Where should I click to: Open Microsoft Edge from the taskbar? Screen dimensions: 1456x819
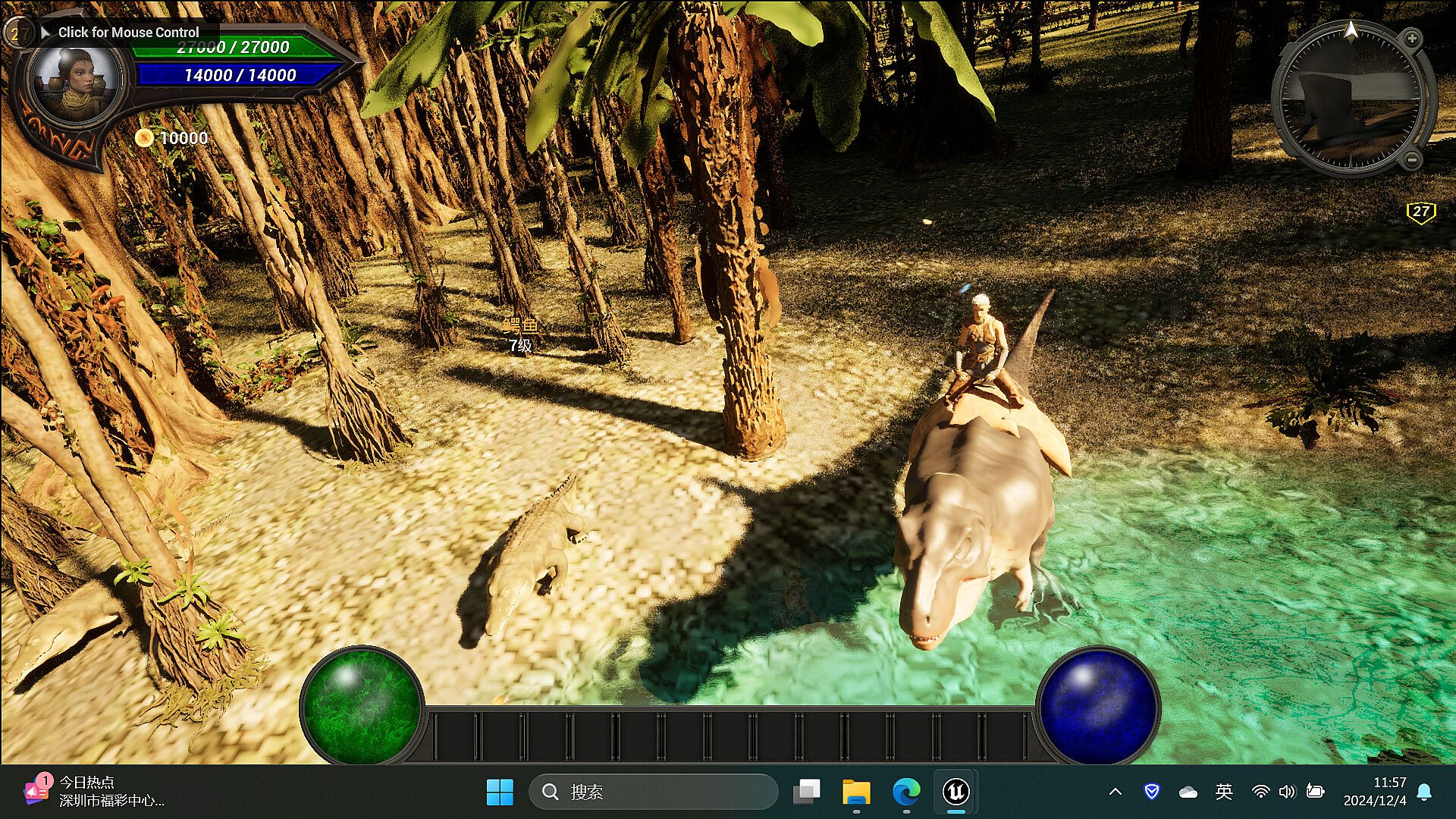[905, 792]
